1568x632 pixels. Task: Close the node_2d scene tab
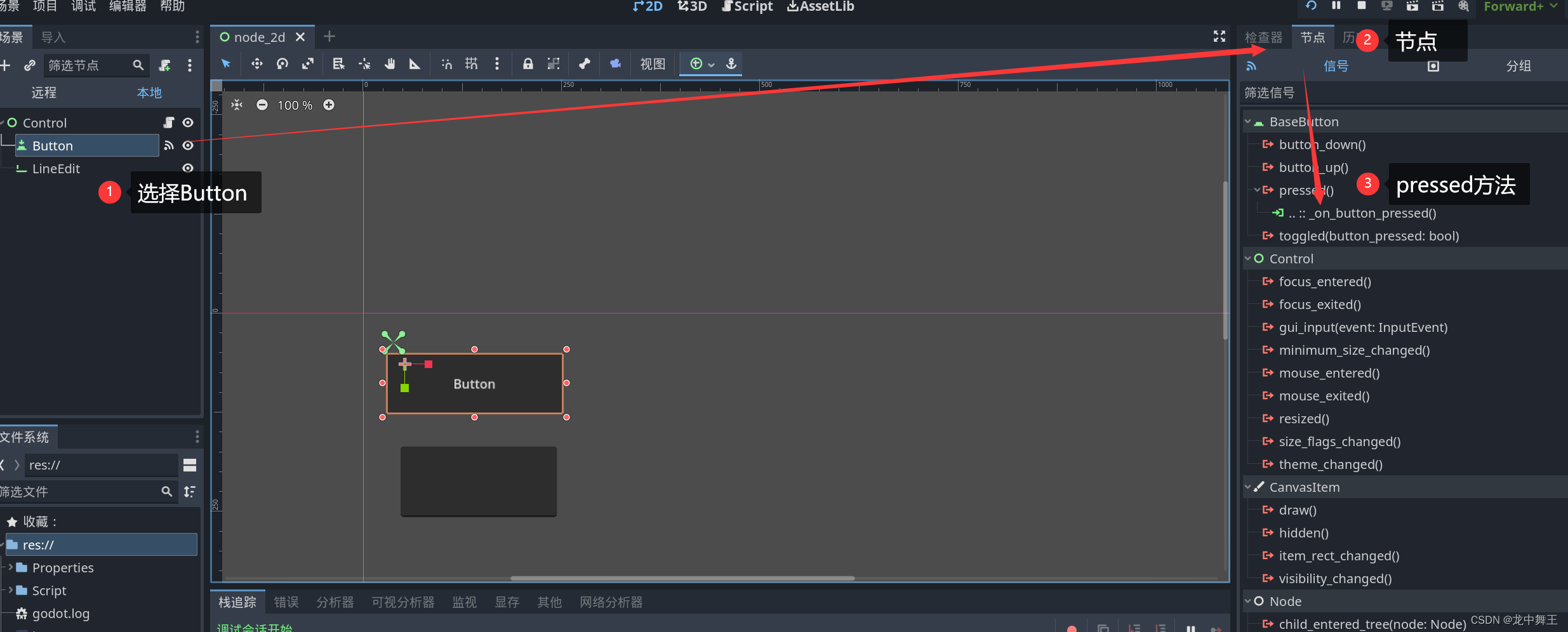[300, 37]
